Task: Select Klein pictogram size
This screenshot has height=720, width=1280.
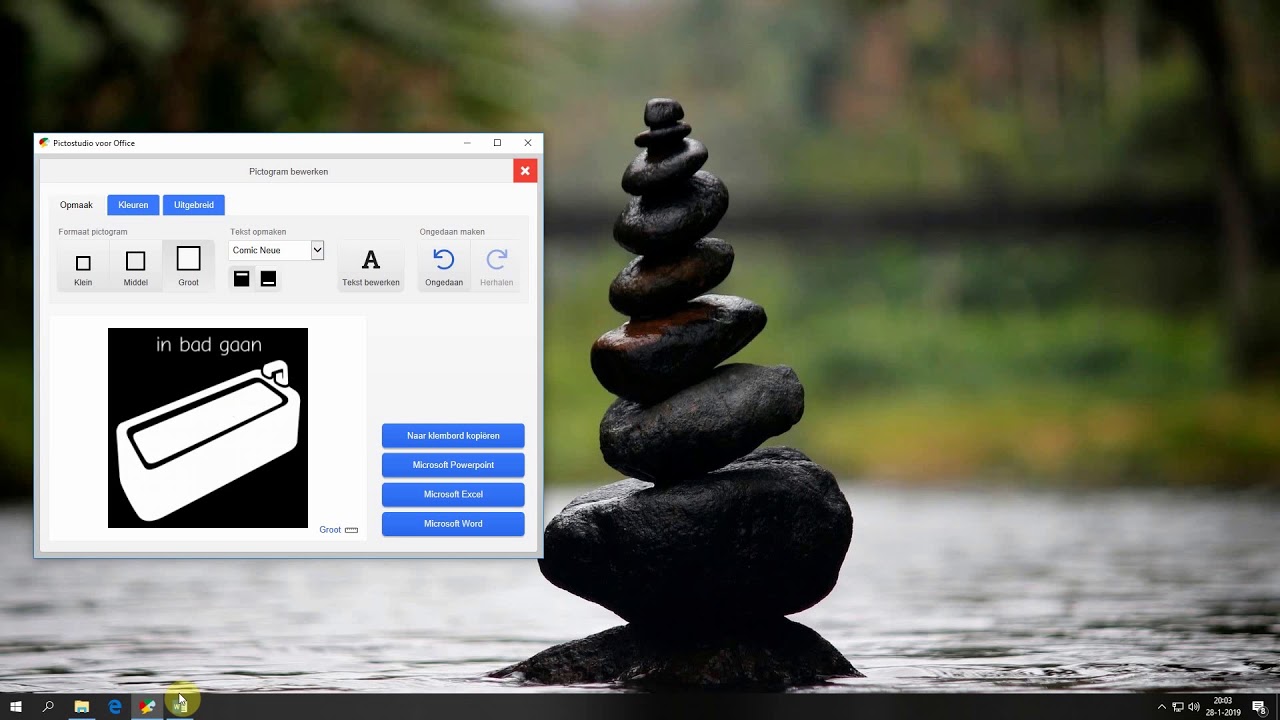Action: pos(83,265)
